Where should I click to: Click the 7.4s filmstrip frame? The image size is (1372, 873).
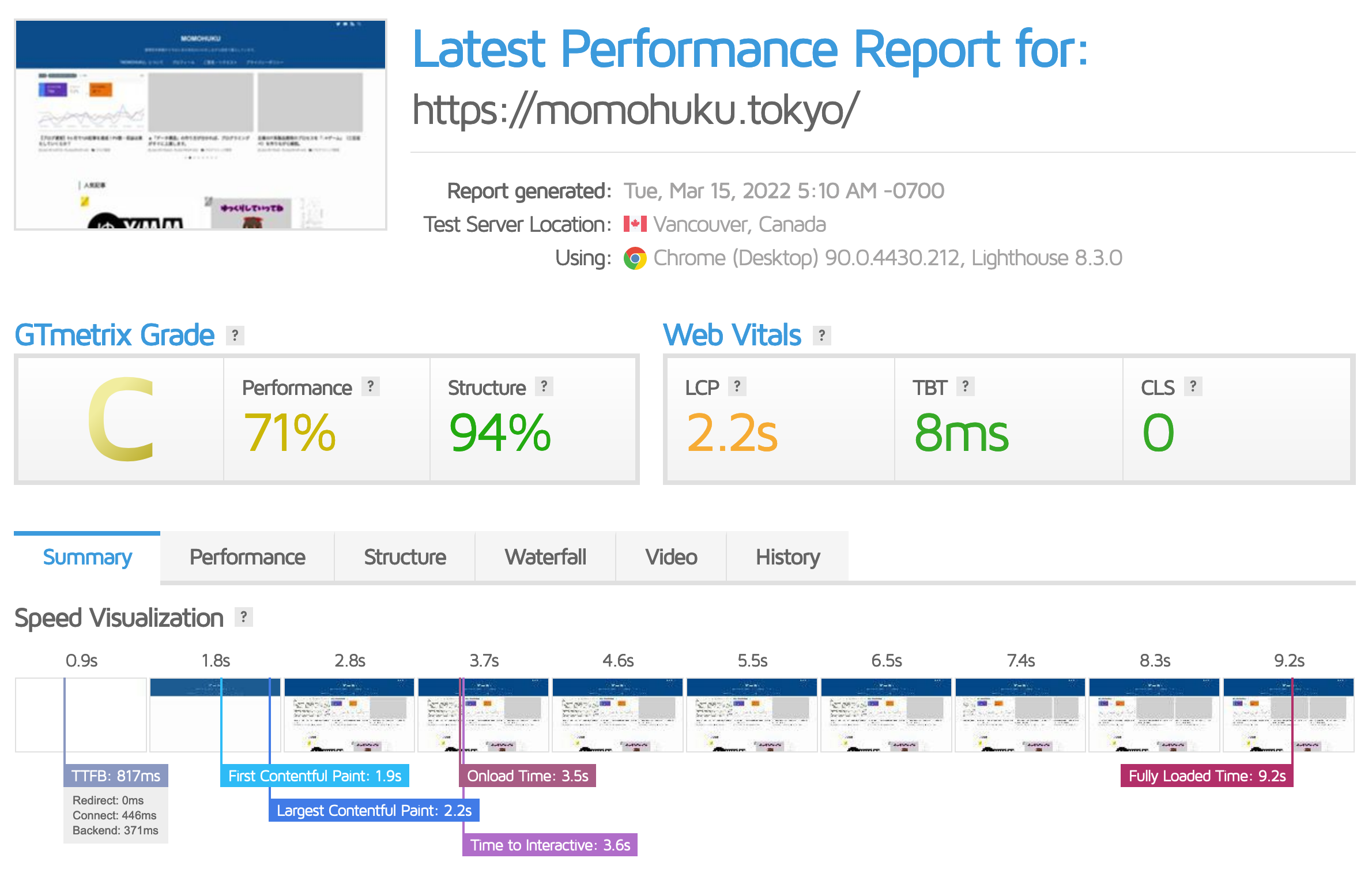(1020, 715)
